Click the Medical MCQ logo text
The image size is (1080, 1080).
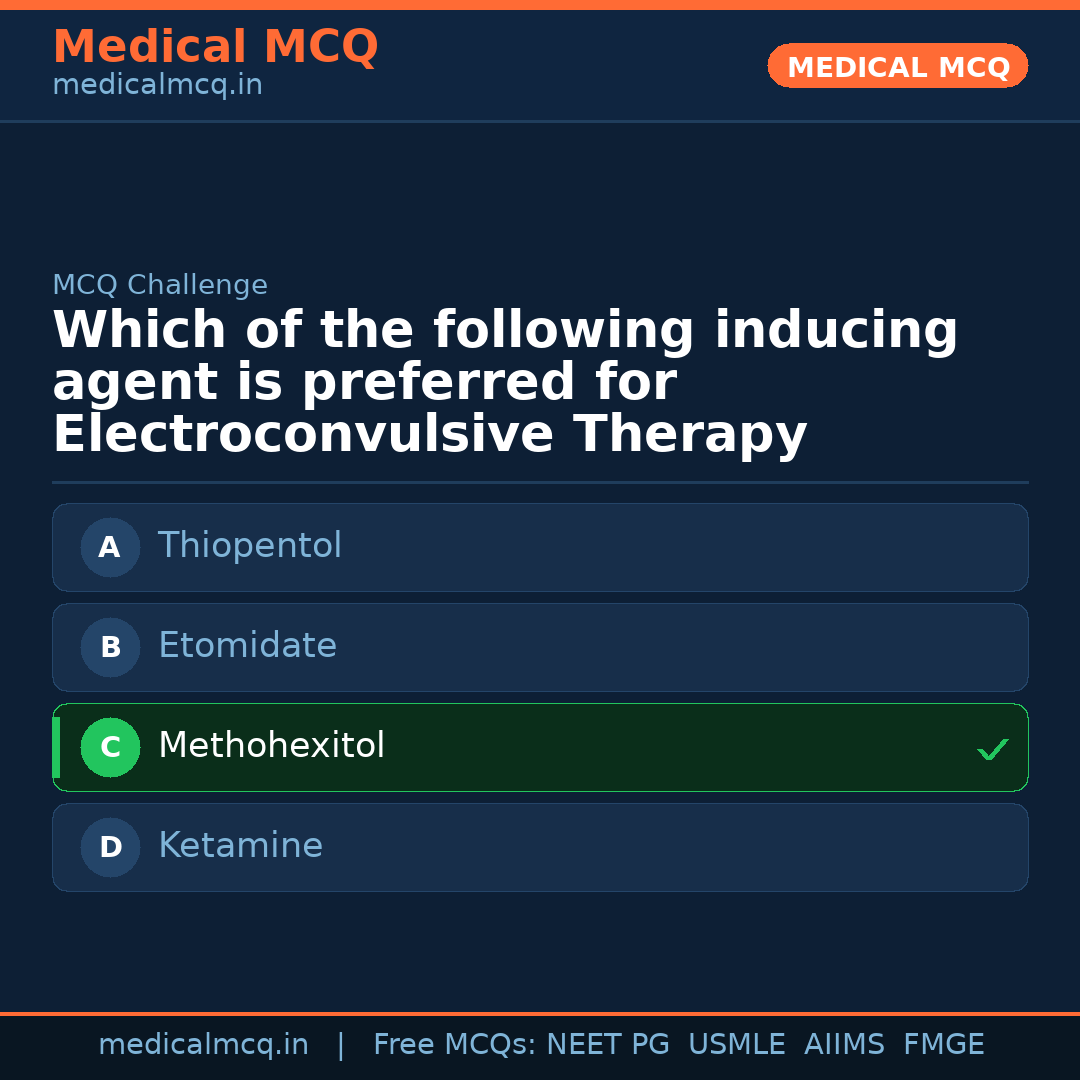point(215,46)
